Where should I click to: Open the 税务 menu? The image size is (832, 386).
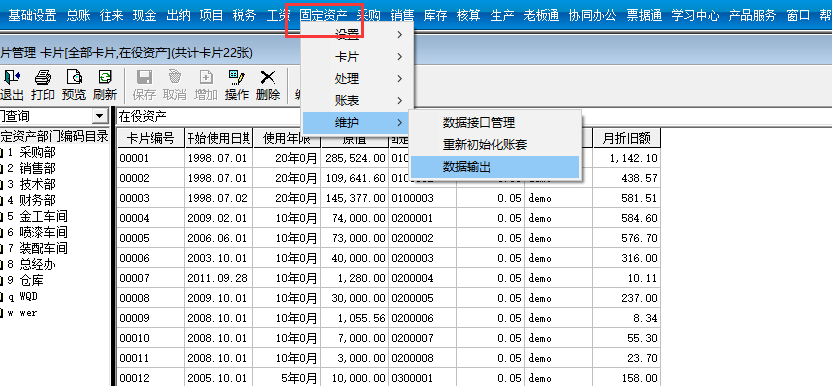[244, 15]
